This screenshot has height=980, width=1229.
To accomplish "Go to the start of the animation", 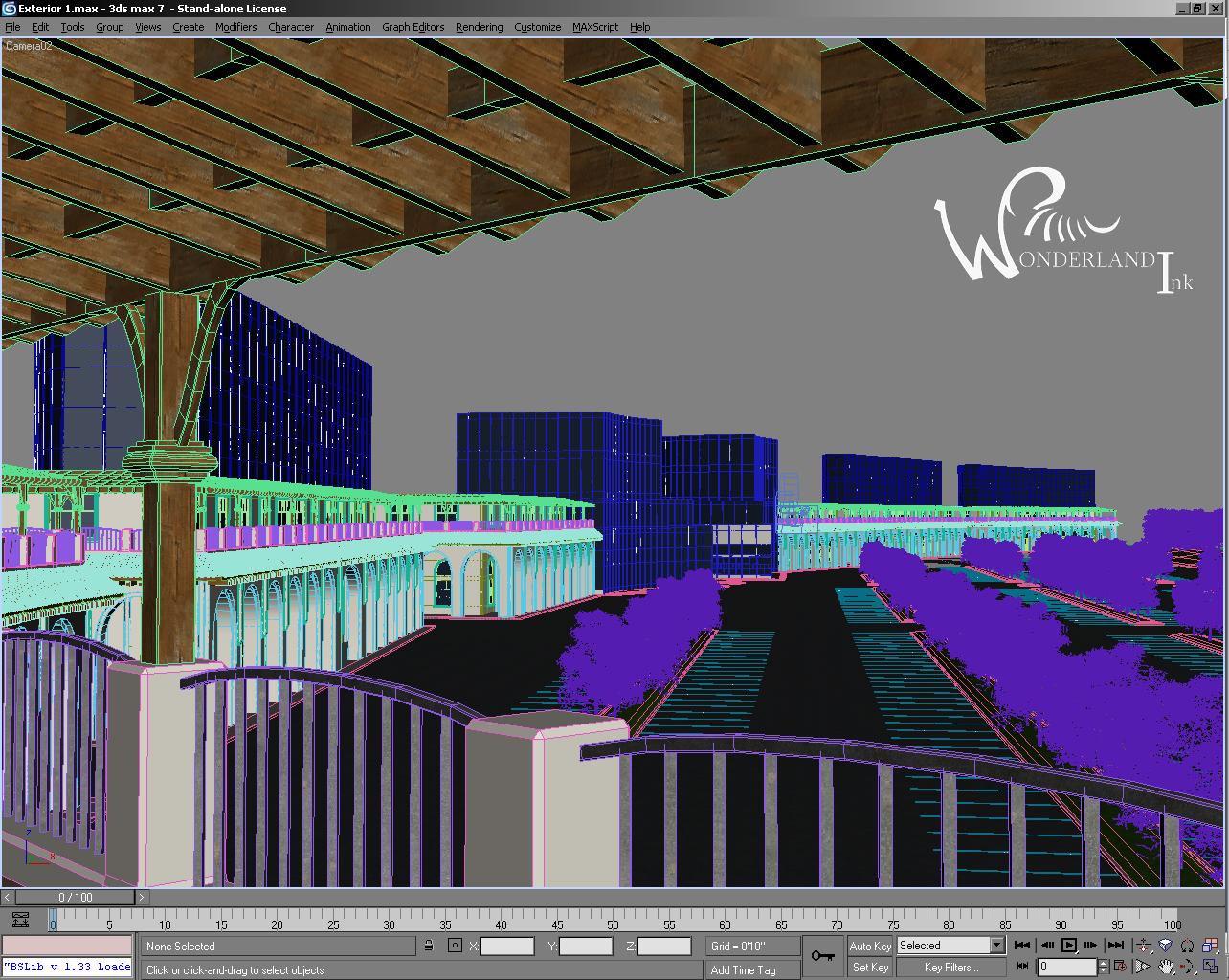I will [1021, 945].
